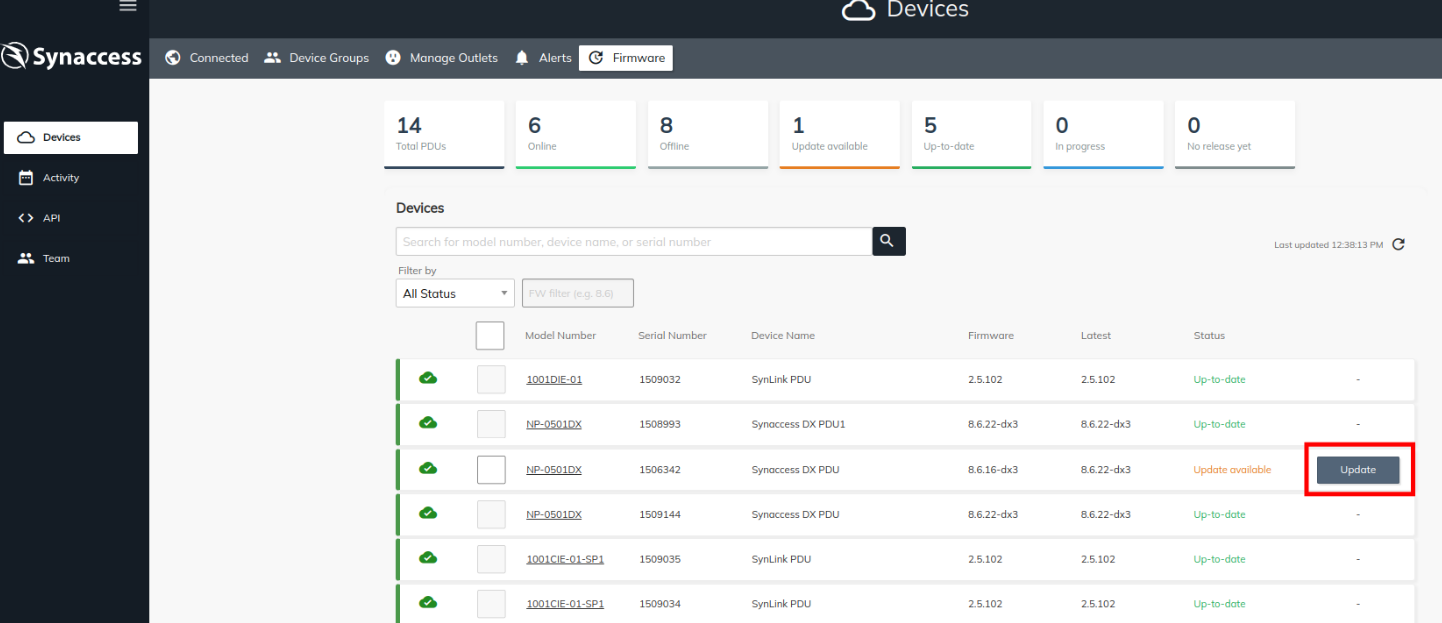Click the Device Name column header

click(783, 336)
